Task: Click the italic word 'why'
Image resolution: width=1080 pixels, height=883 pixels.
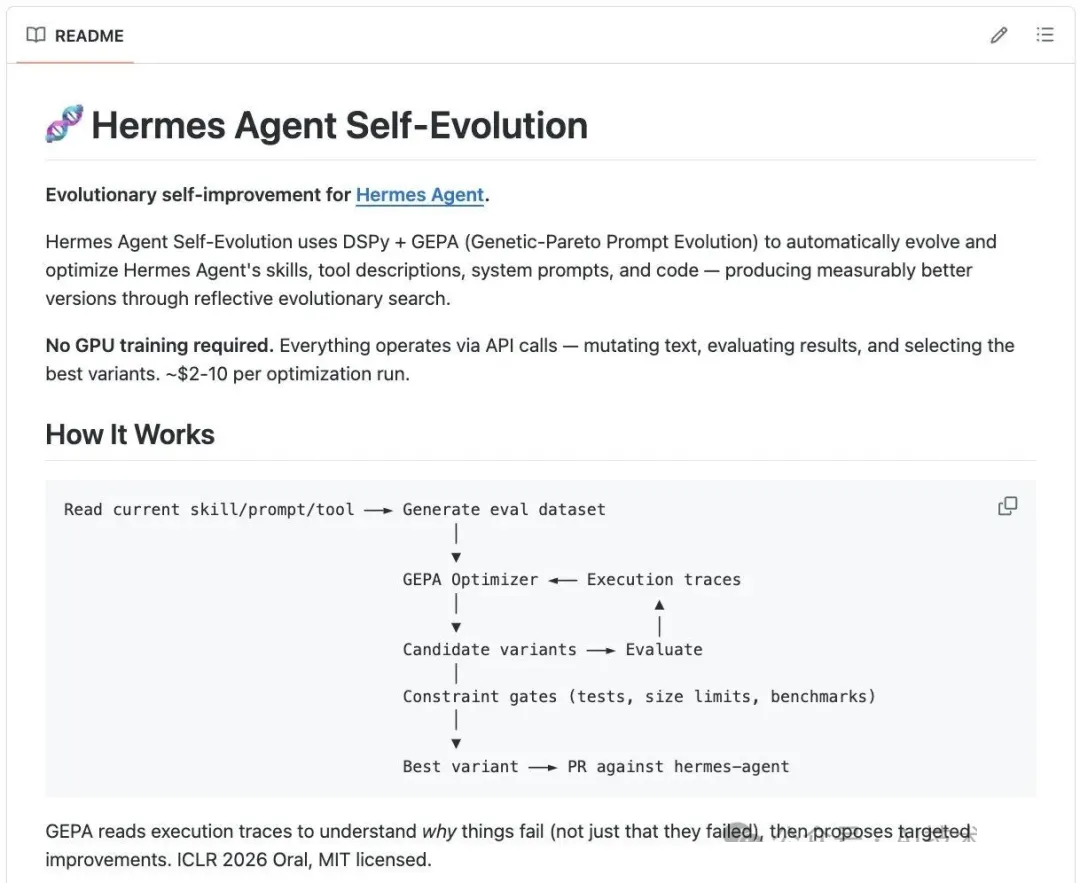Action: pyautogui.click(x=439, y=832)
